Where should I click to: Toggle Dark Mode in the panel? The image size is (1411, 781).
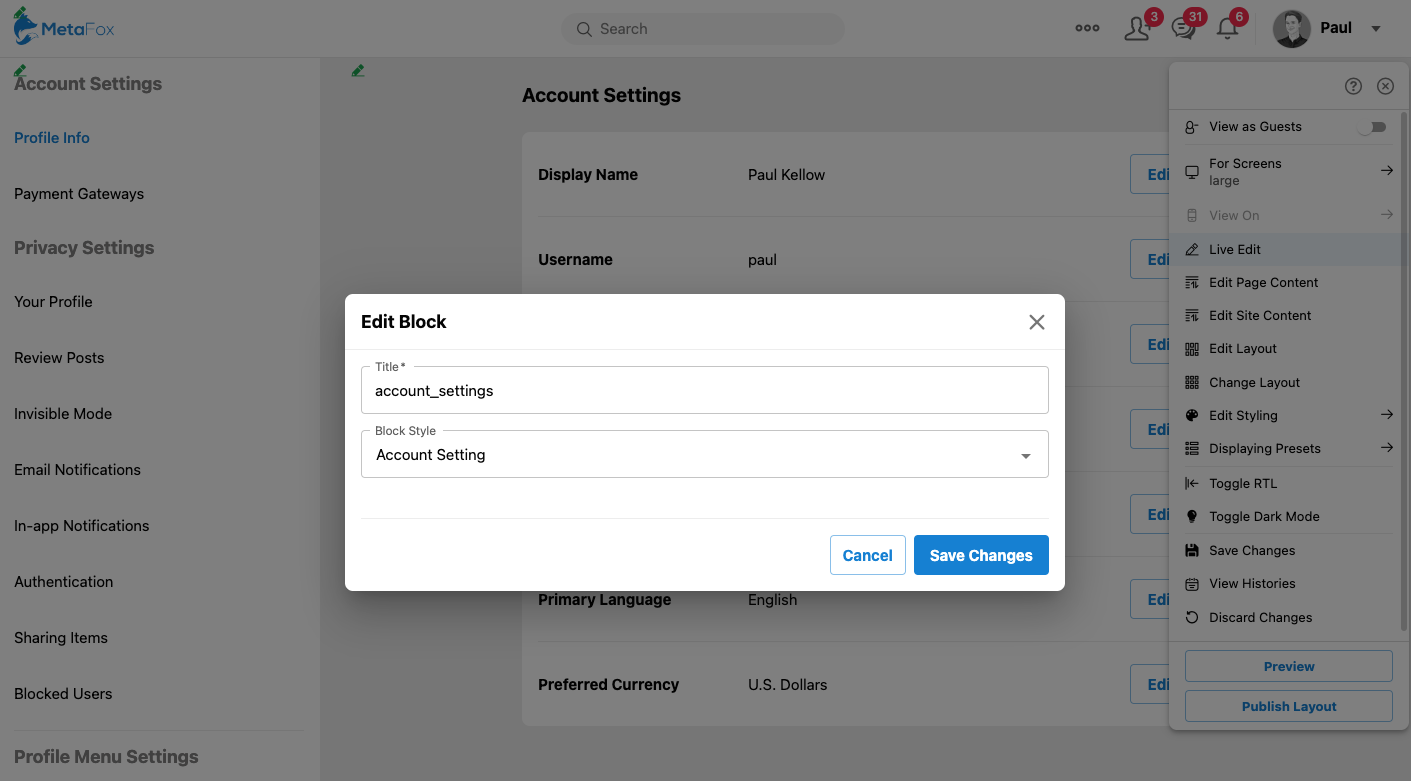point(1263,517)
